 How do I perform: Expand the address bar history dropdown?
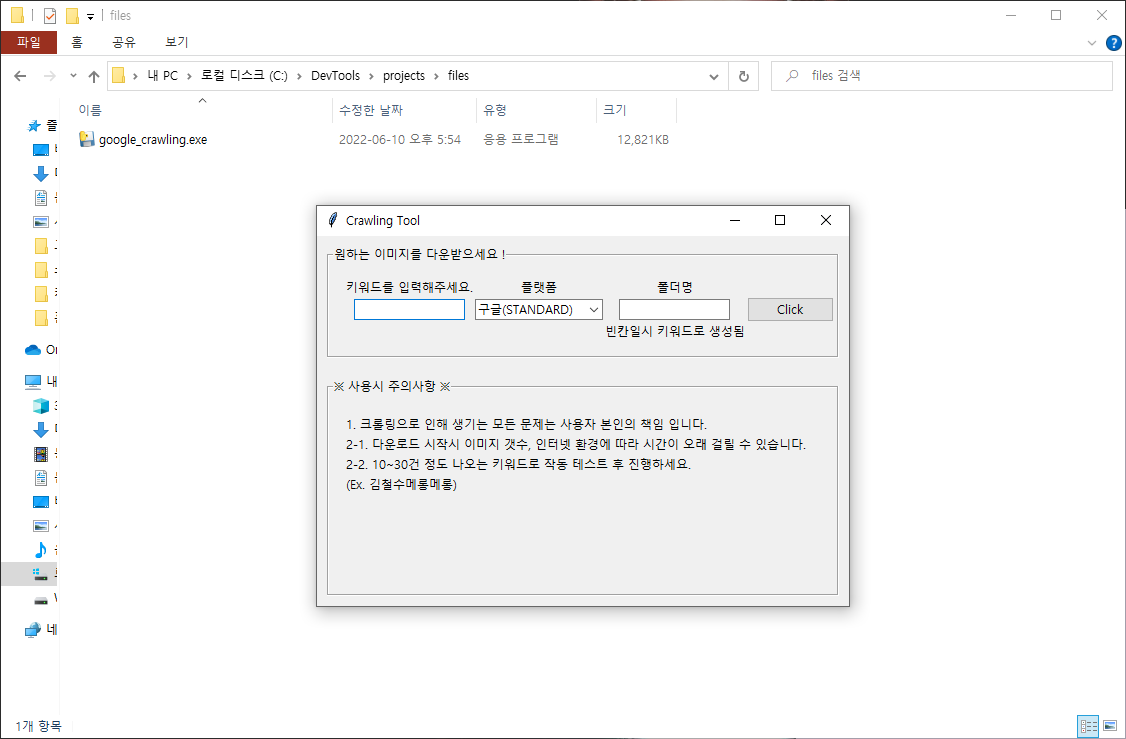click(713, 76)
